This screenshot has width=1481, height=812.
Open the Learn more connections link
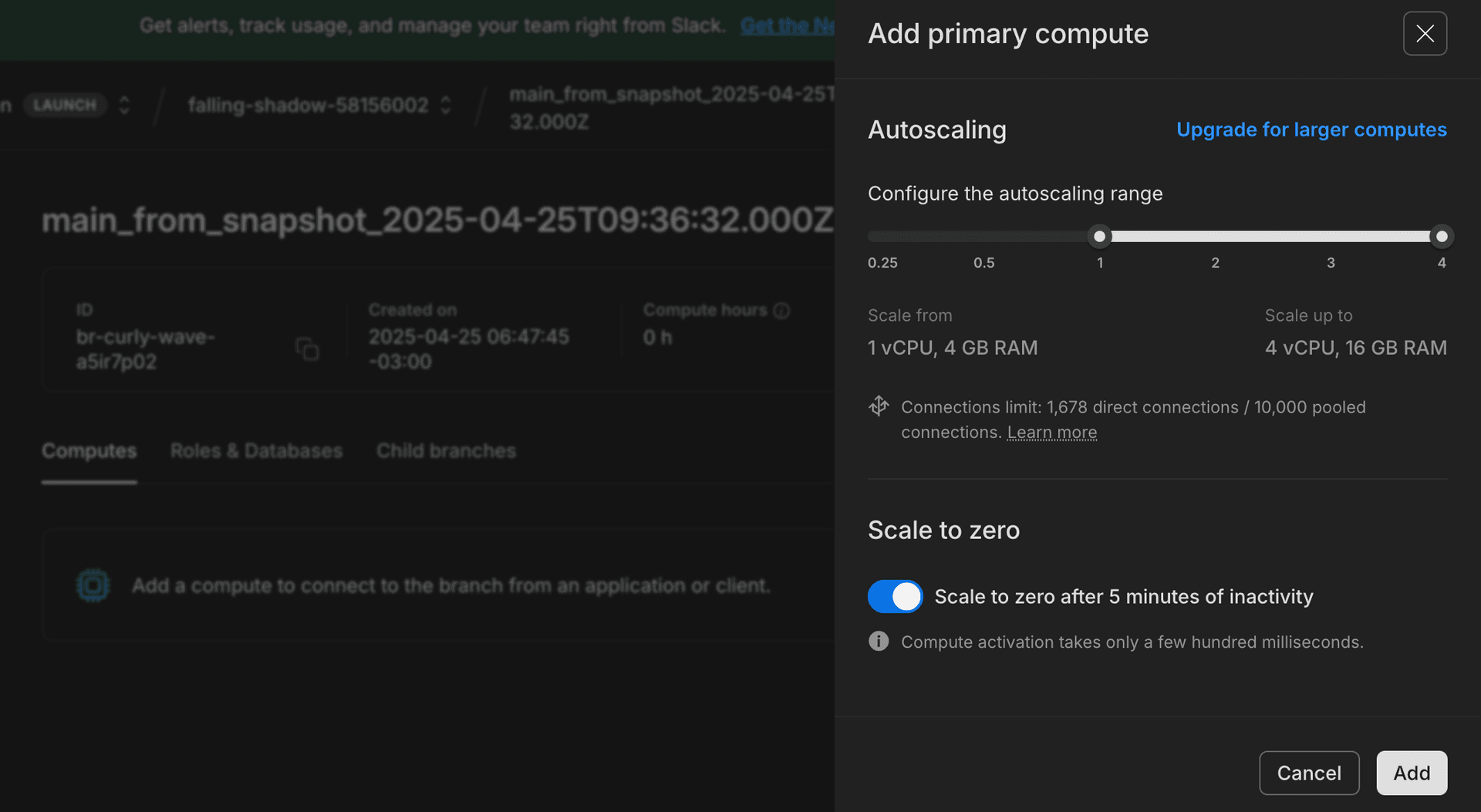tap(1051, 432)
